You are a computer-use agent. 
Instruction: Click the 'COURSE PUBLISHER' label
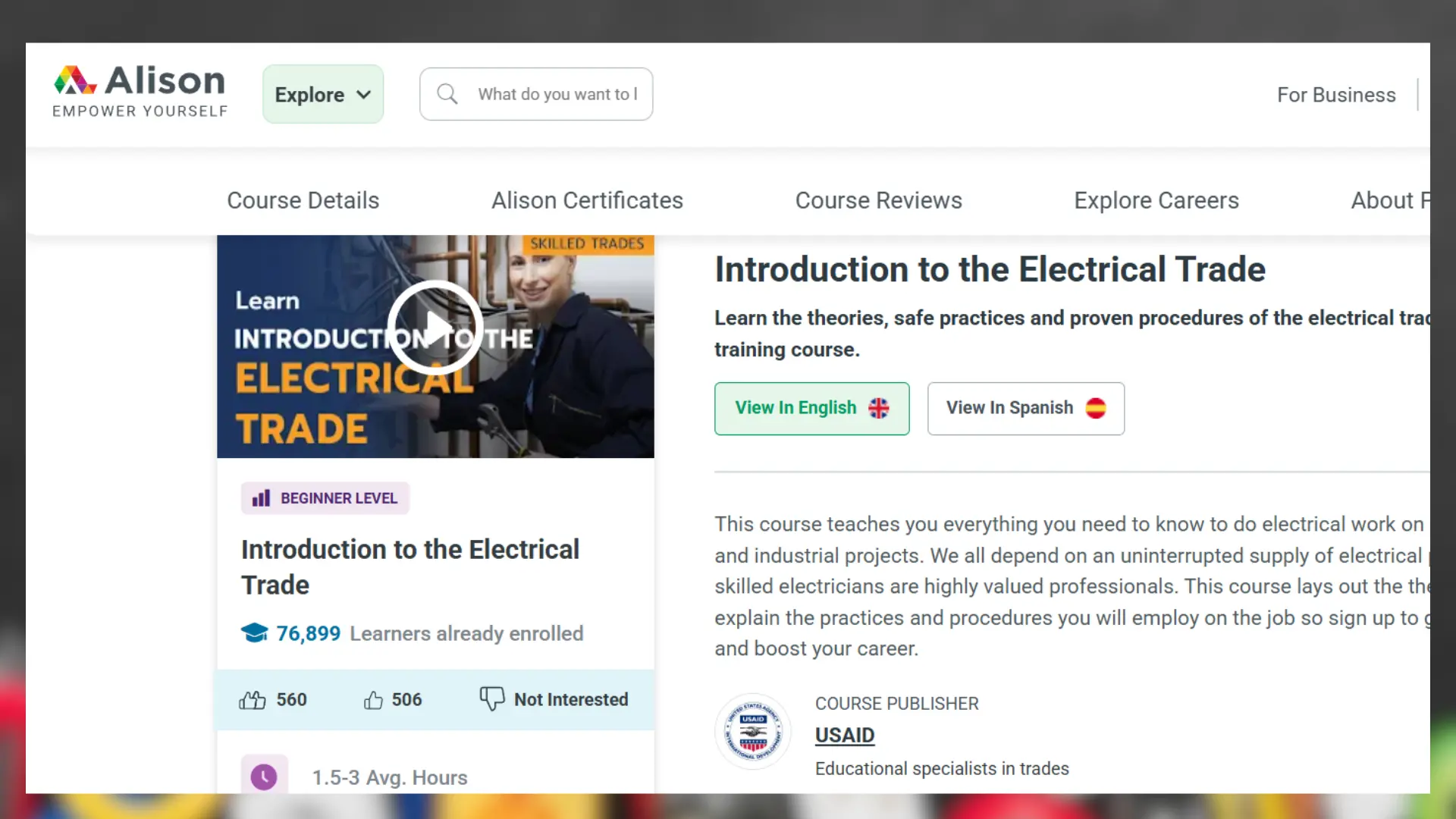896,703
